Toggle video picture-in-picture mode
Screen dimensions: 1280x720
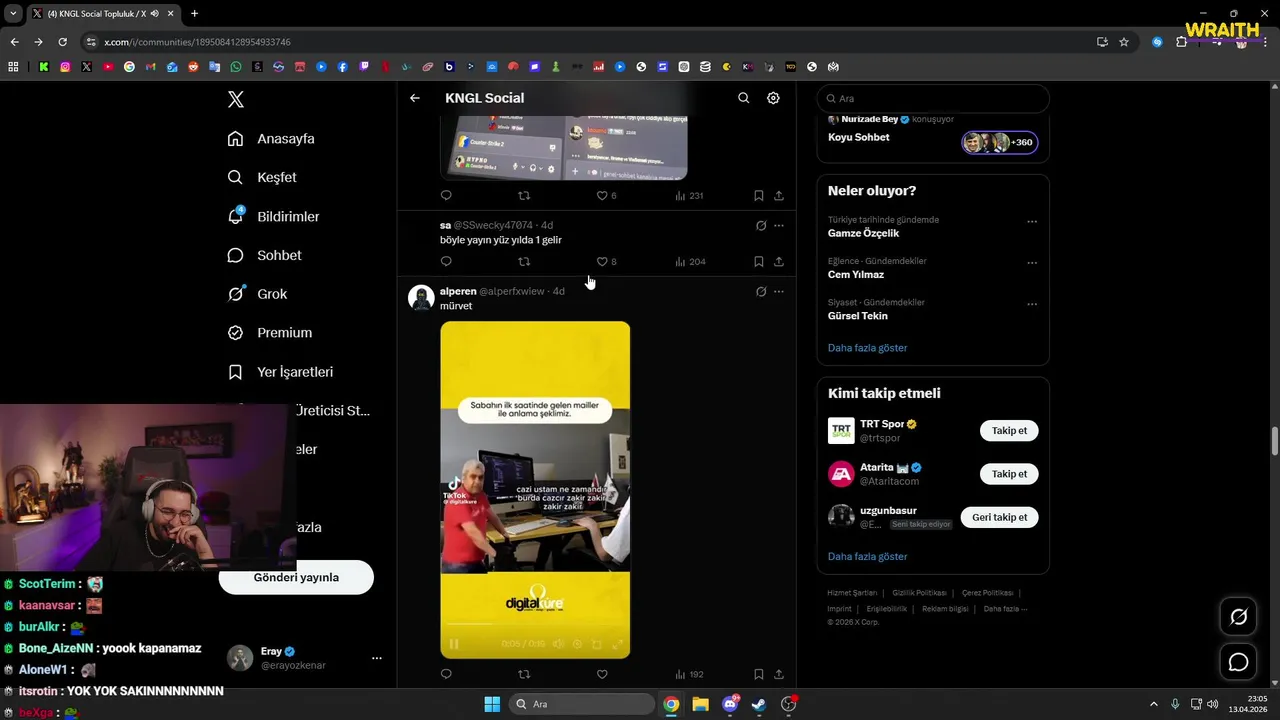(597, 644)
